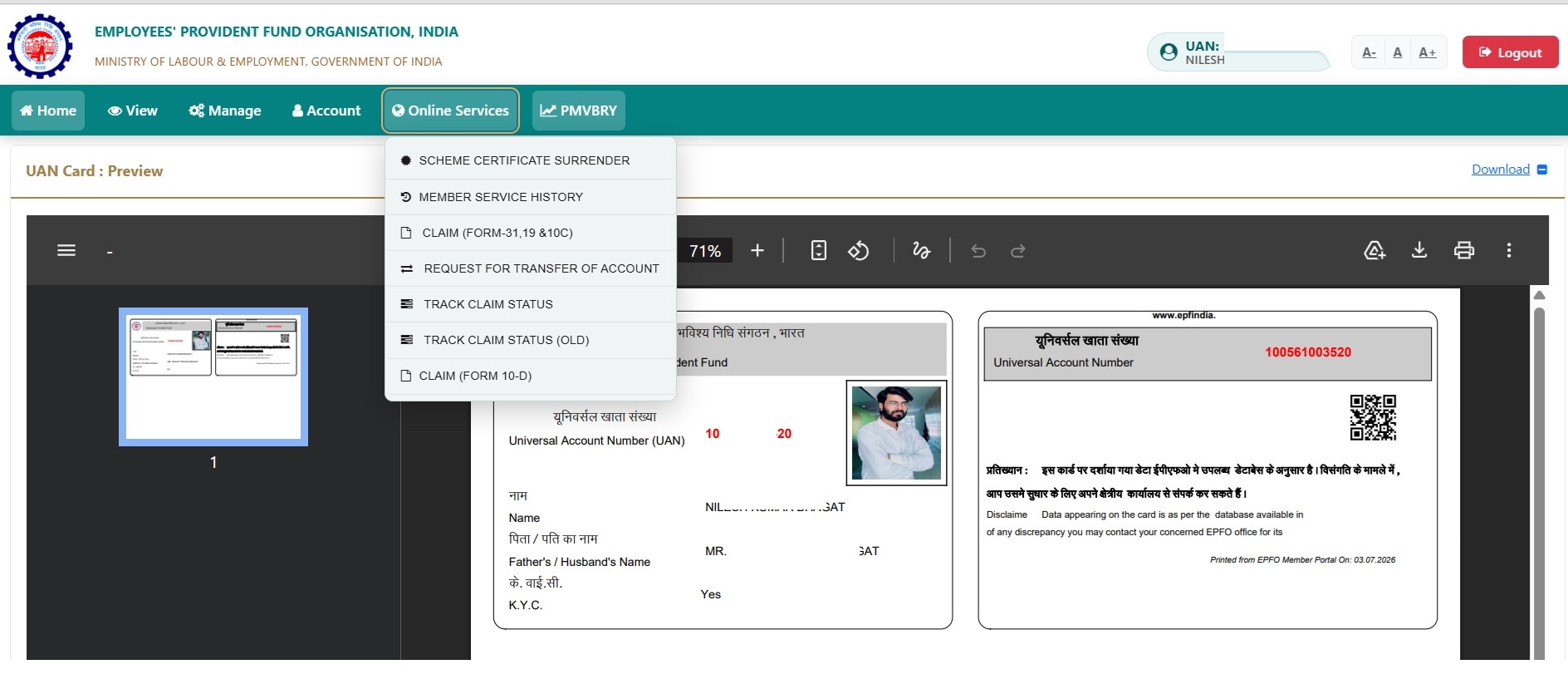The width and height of the screenshot is (1568, 684).
Task: Print the UAN card PDF
Action: 1464,250
